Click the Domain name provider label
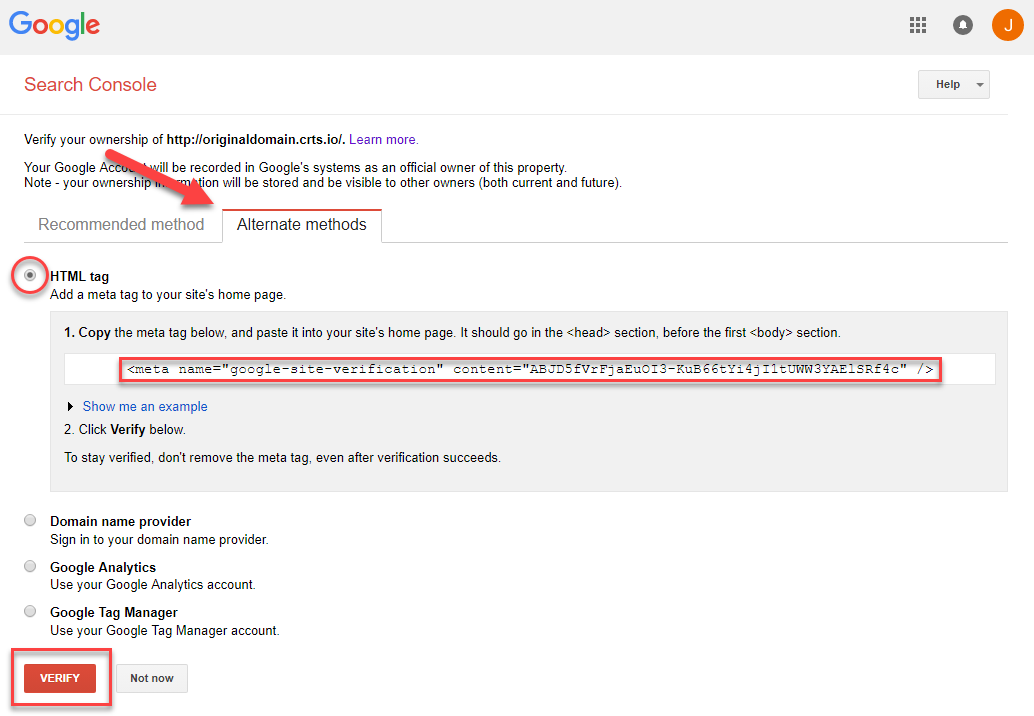The width and height of the screenshot is (1034, 716). pos(121,522)
